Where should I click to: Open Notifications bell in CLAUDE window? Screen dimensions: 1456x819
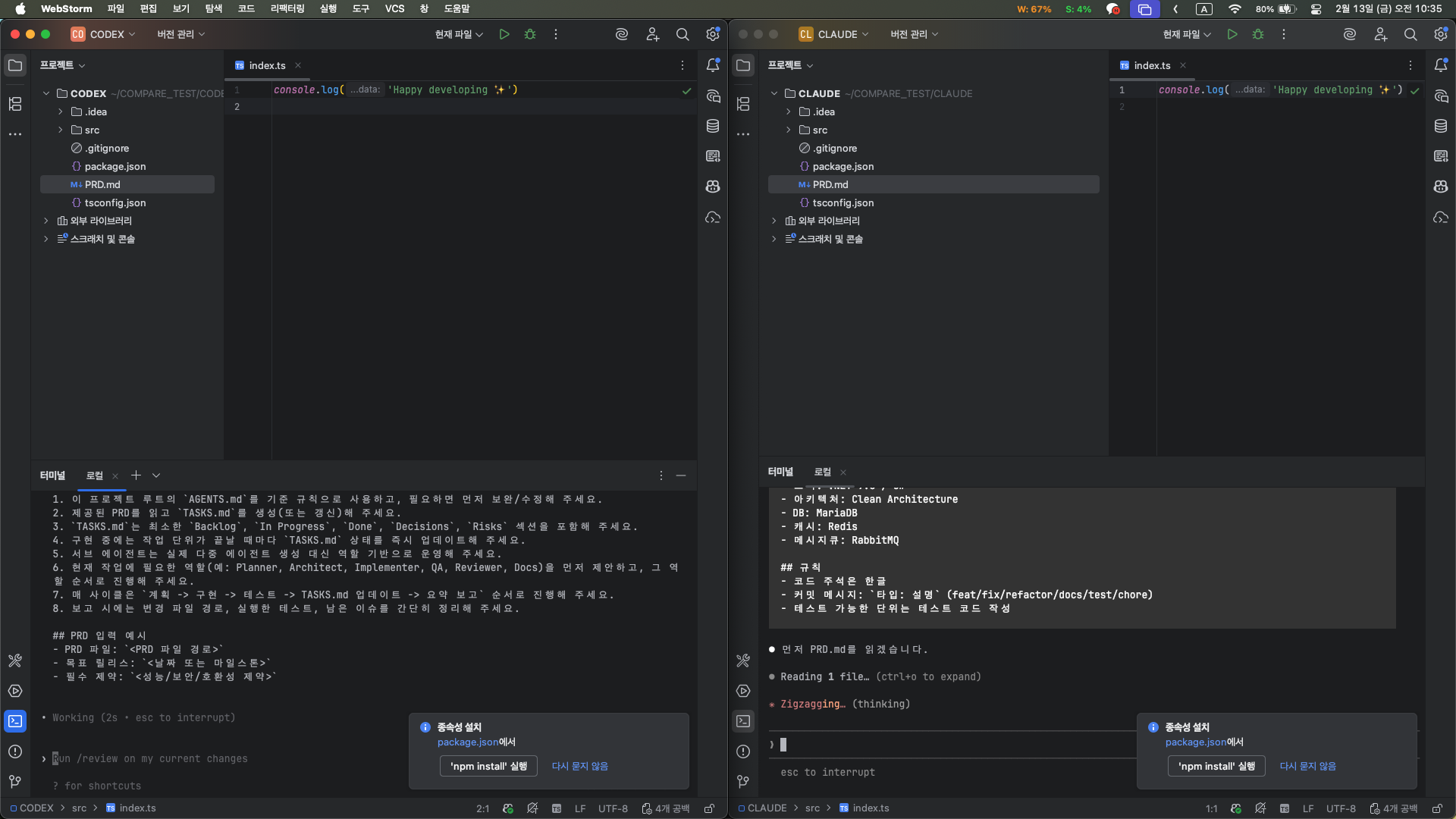click(x=1441, y=65)
